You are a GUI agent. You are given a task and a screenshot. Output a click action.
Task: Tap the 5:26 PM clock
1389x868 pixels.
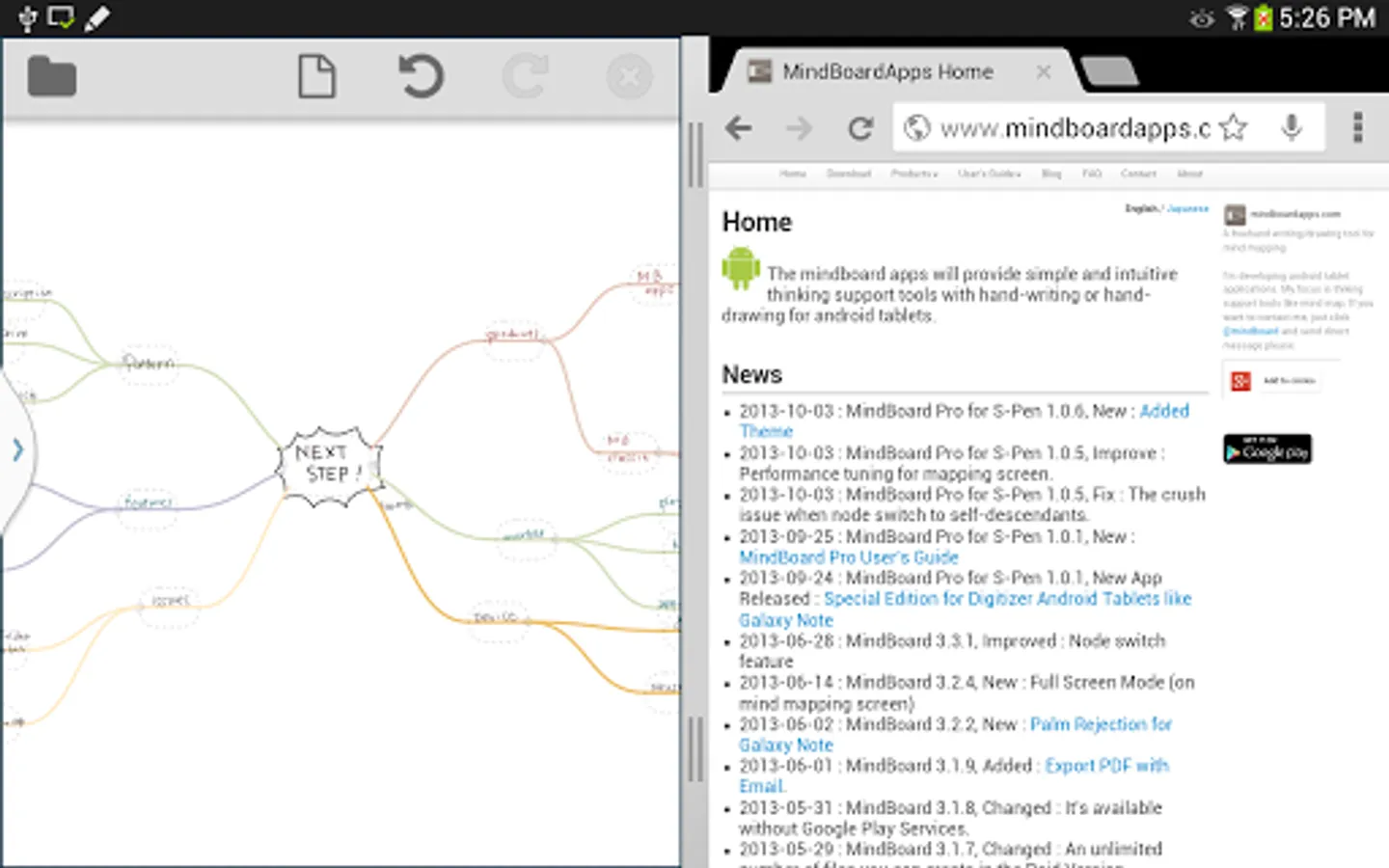tap(1327, 17)
